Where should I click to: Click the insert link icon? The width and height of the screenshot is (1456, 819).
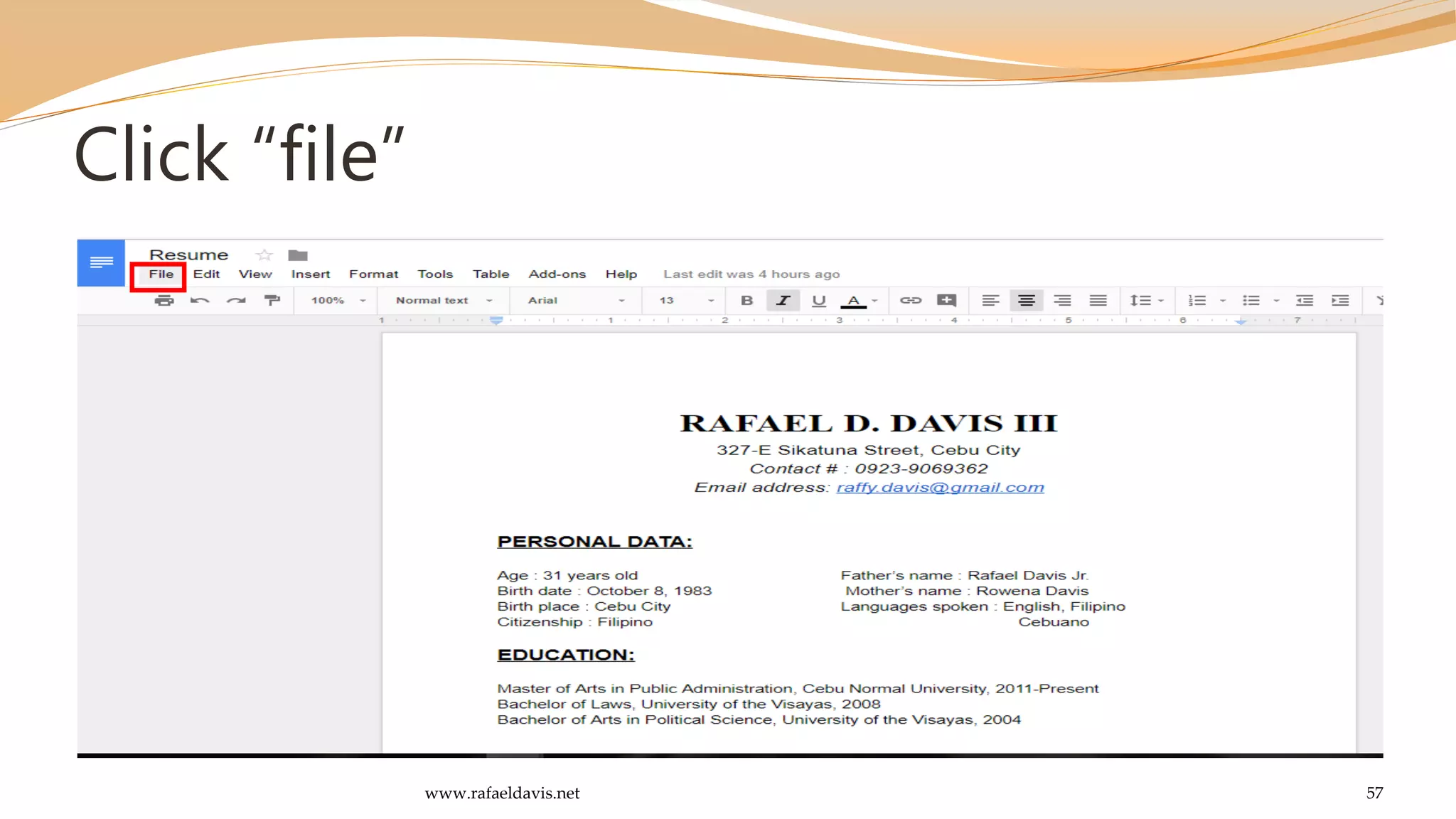[x=910, y=300]
